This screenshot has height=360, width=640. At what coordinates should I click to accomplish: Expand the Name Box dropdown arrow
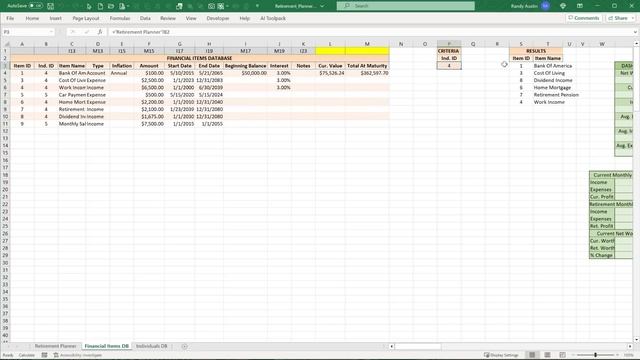51,32
